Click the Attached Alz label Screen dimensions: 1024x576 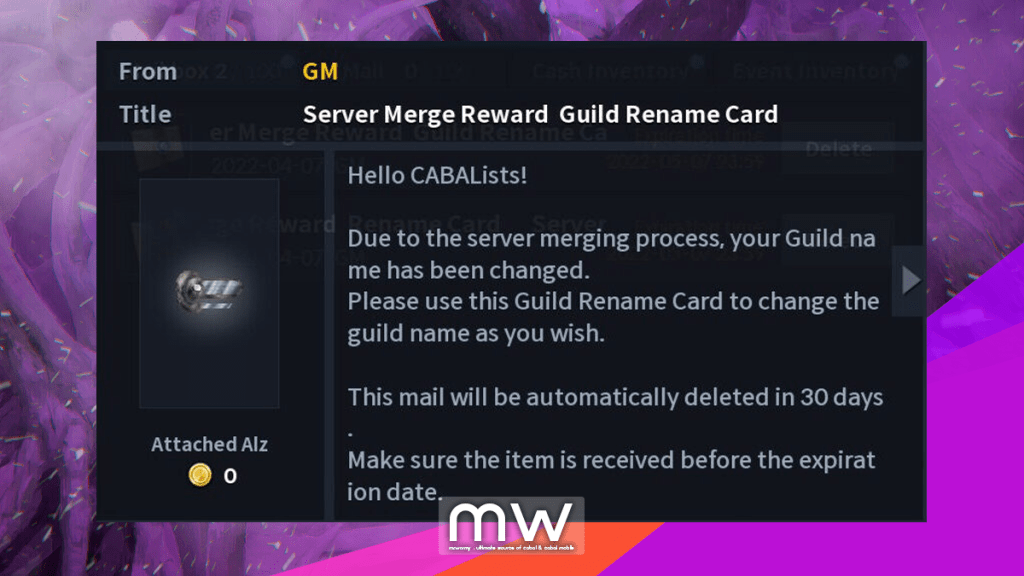pos(209,444)
